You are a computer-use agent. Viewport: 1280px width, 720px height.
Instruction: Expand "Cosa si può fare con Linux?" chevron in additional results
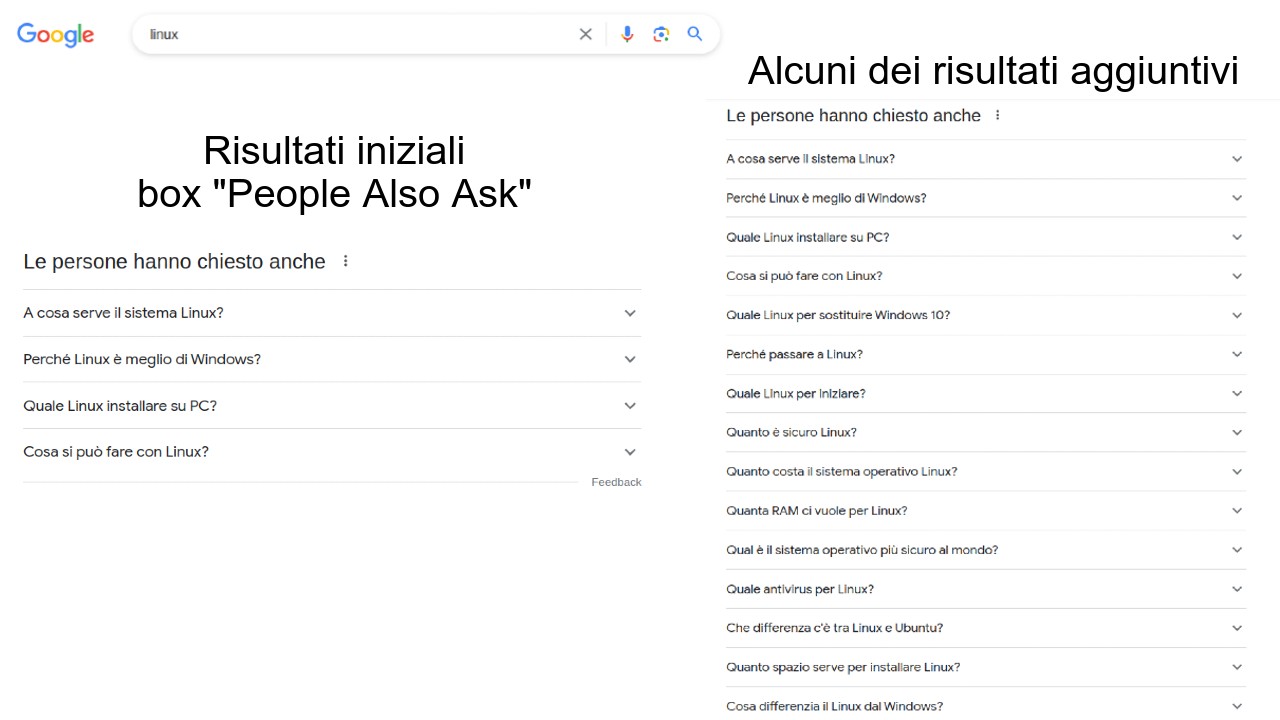1237,276
